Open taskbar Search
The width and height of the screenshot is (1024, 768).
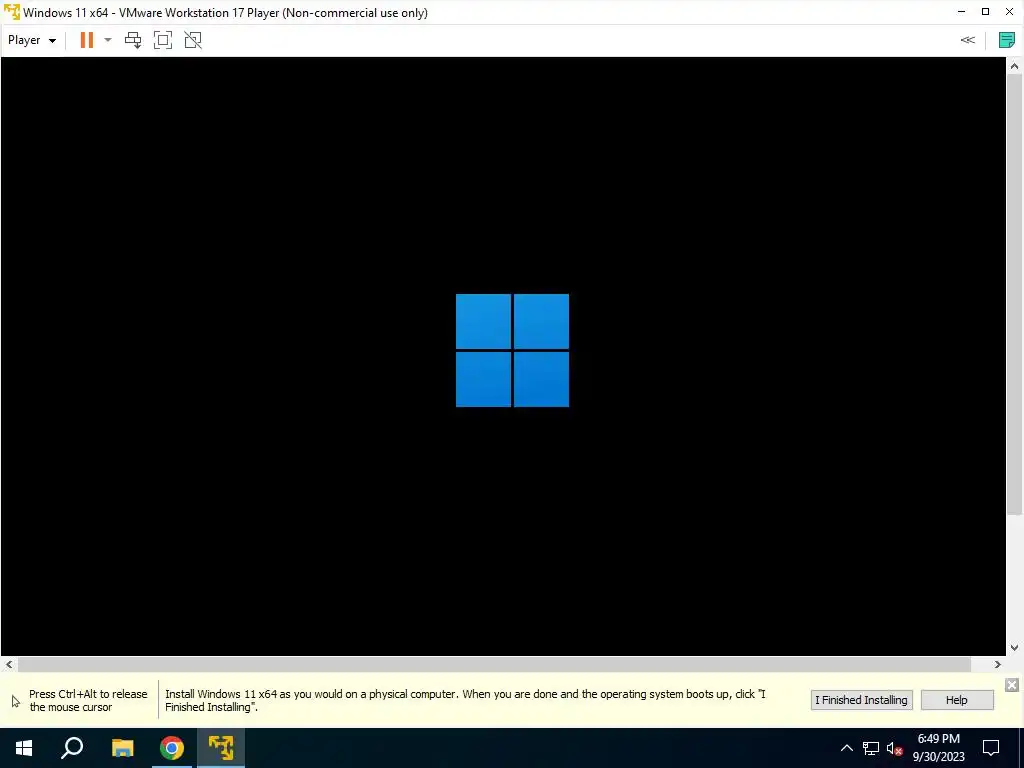click(72, 748)
